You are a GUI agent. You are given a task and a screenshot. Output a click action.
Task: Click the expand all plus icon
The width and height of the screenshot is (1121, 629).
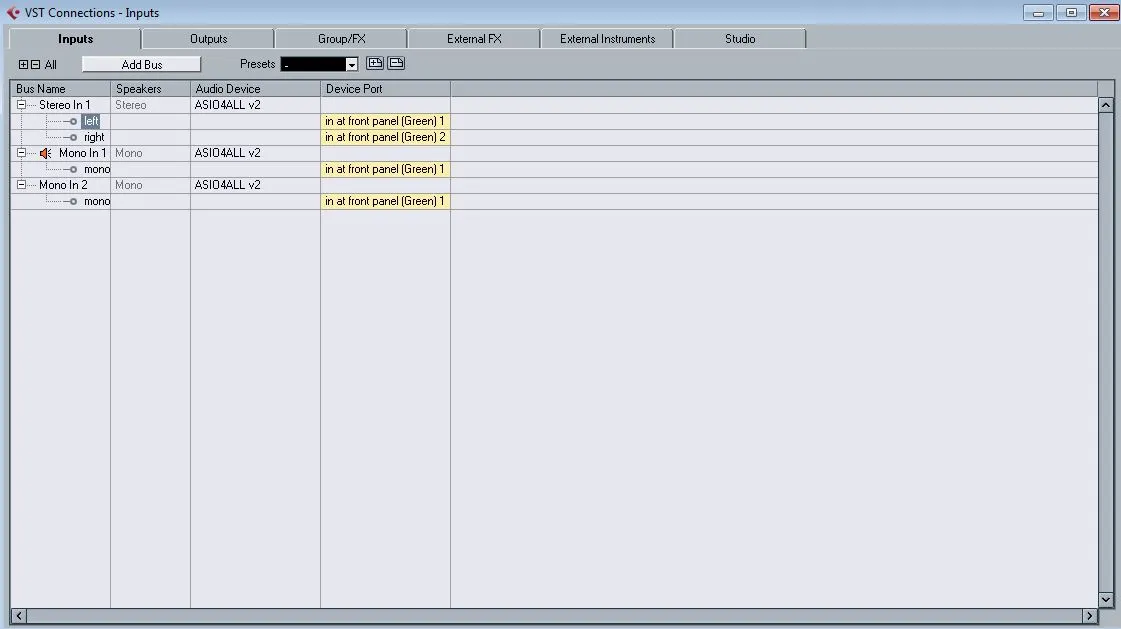(24, 65)
